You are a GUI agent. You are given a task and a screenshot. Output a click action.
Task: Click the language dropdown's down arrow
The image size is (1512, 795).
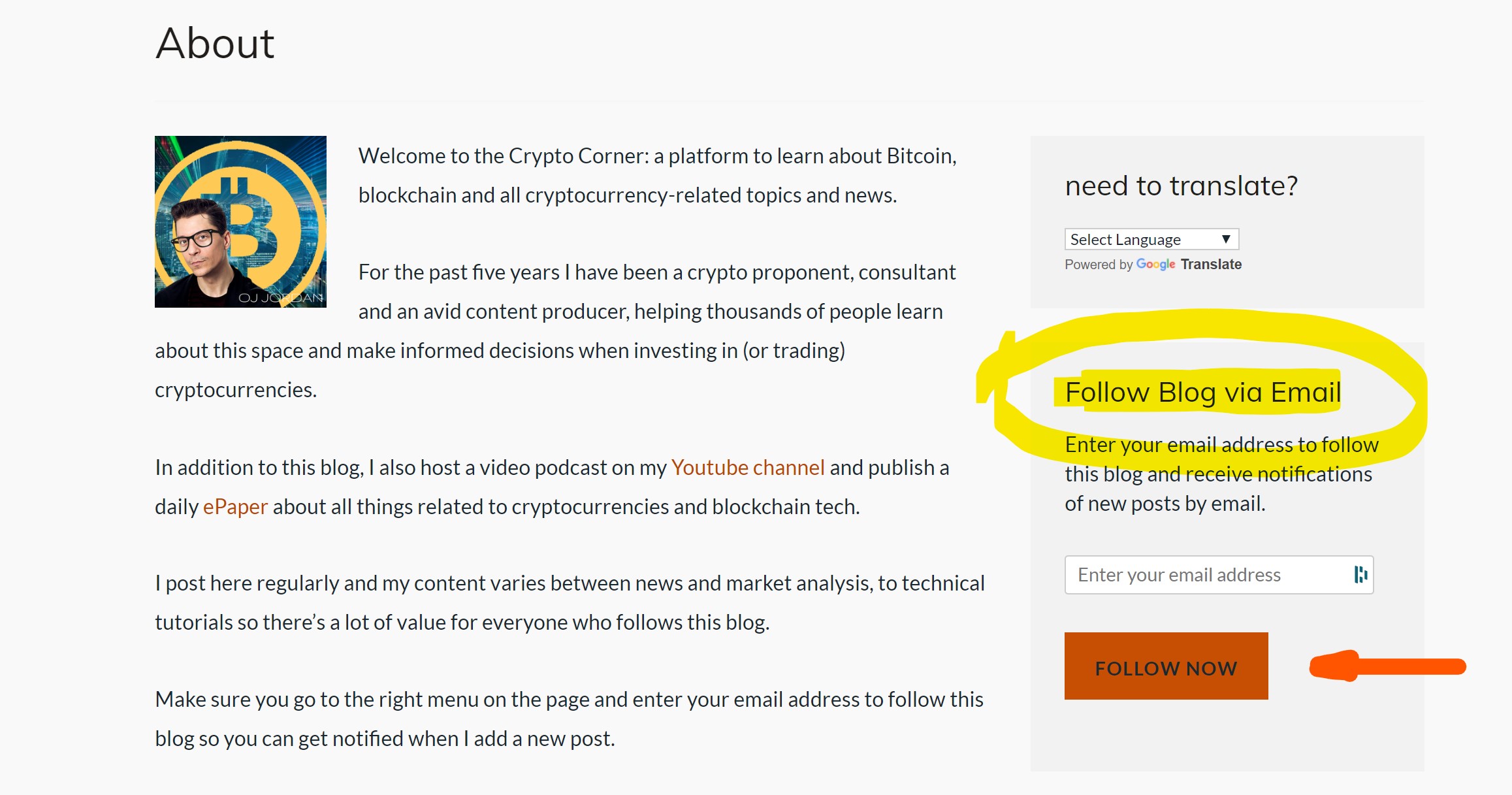tap(1226, 239)
